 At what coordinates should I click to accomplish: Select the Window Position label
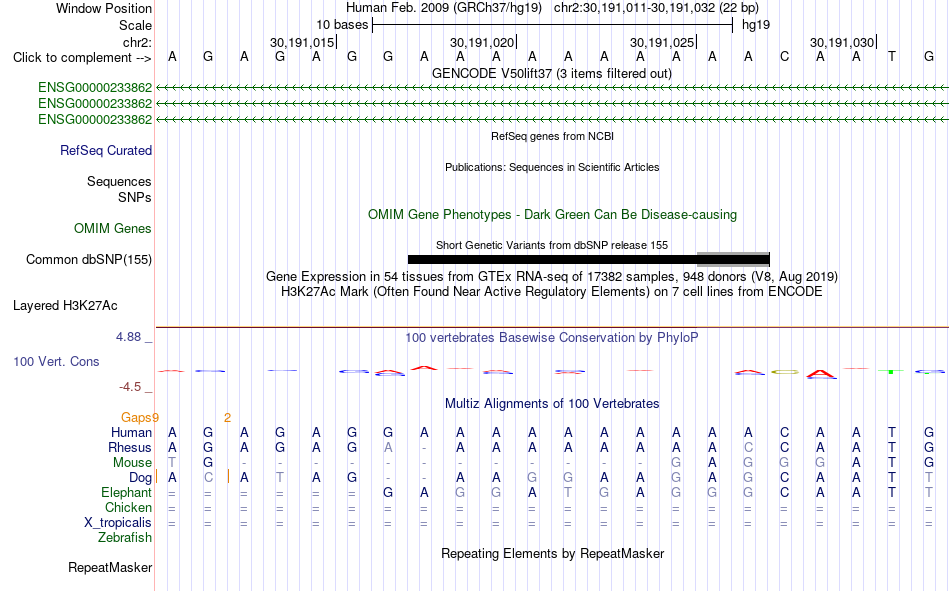click(x=104, y=8)
